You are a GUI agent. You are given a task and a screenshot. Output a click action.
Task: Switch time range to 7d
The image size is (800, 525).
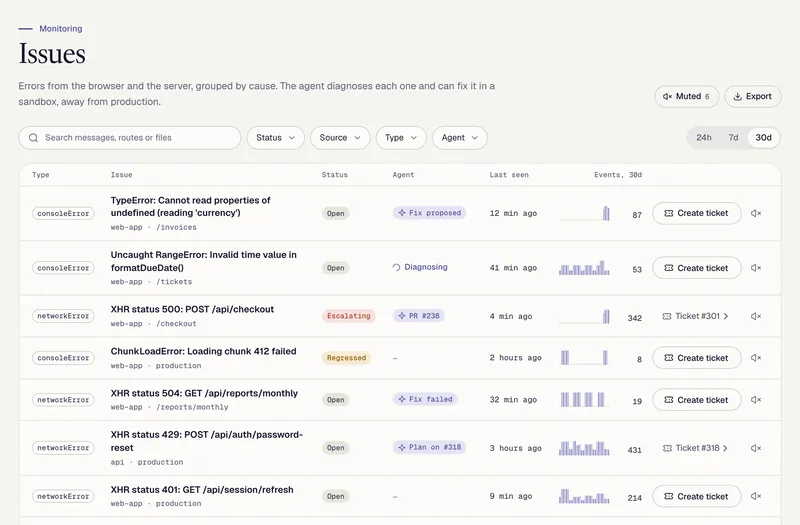click(733, 138)
